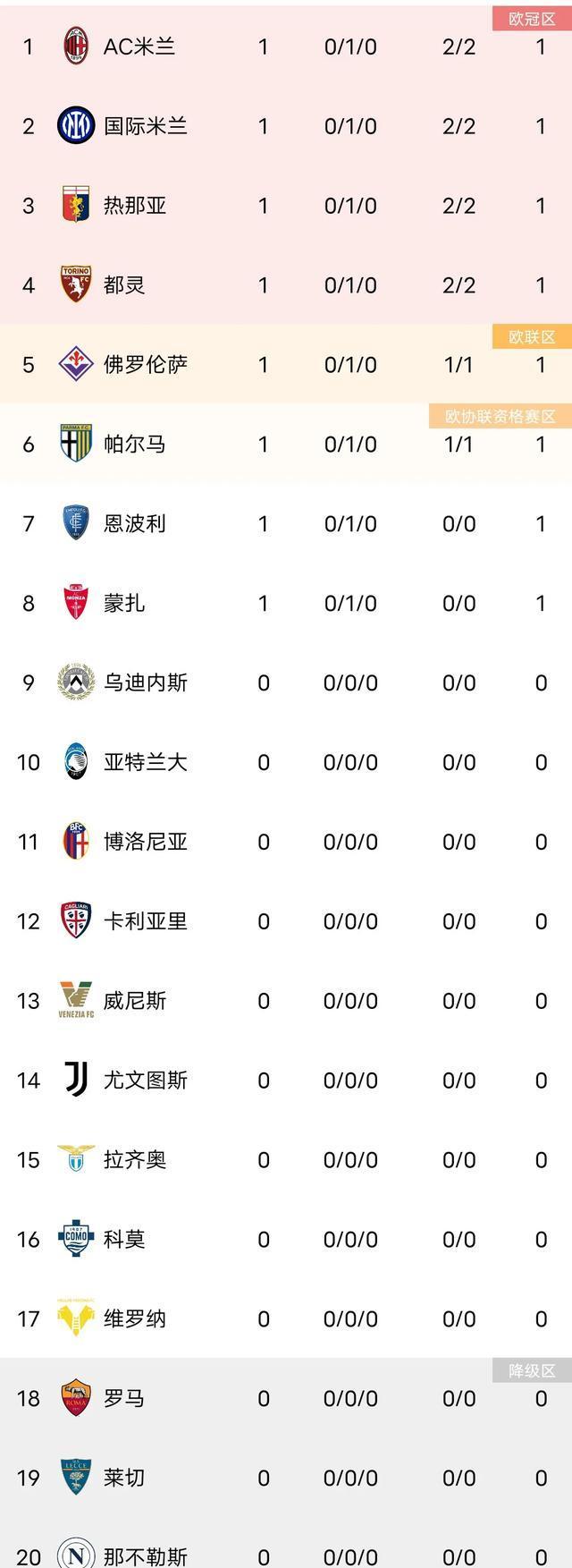The image size is (572, 1568).
Task: Open the 亚特兰大 team page link
Action: (141, 762)
